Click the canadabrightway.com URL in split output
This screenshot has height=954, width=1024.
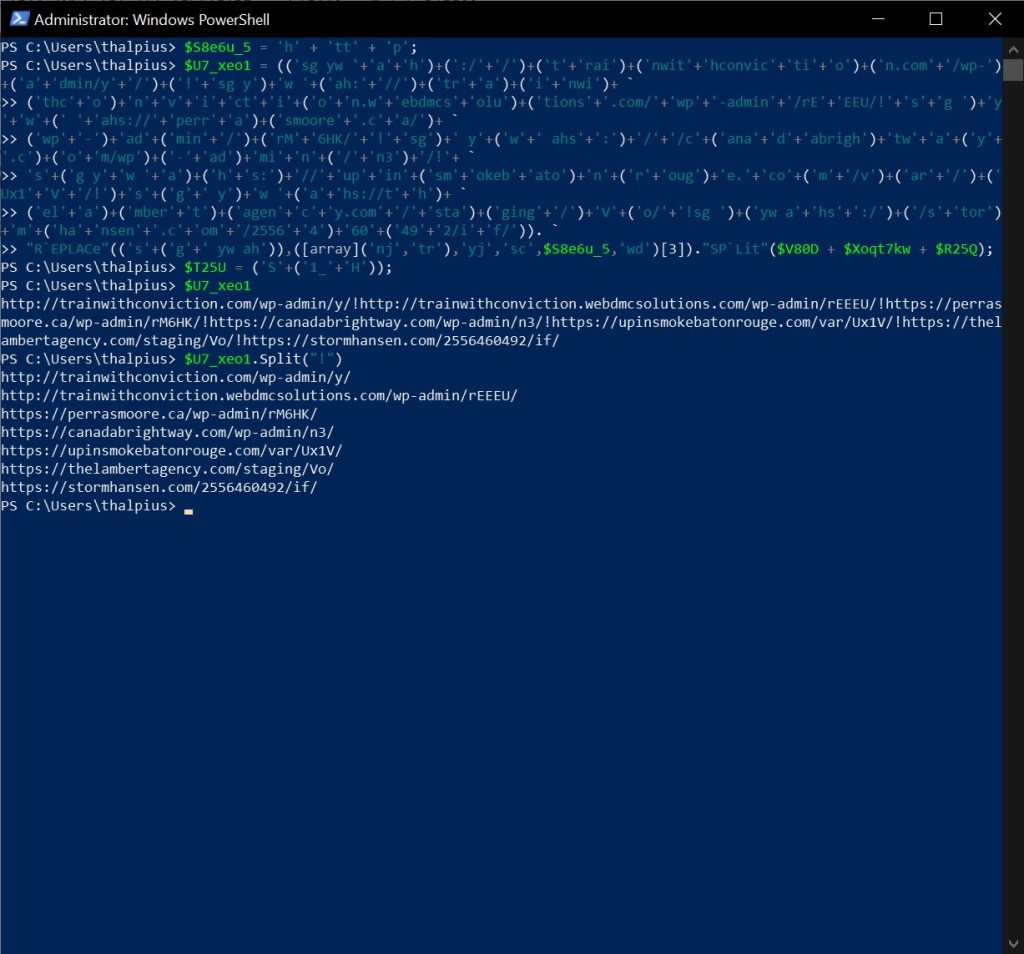pos(167,432)
